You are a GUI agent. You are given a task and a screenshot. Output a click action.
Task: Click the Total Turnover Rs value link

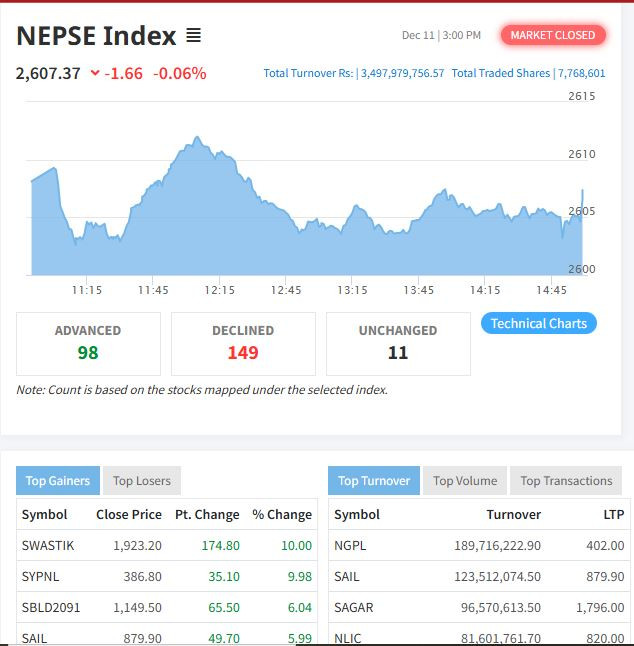coord(400,73)
